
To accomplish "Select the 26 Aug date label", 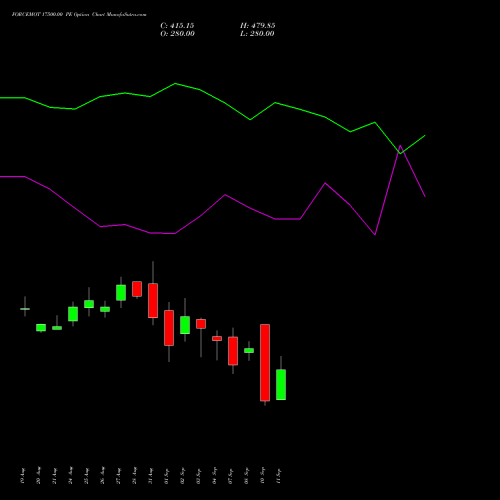I will click(x=103, y=476).
